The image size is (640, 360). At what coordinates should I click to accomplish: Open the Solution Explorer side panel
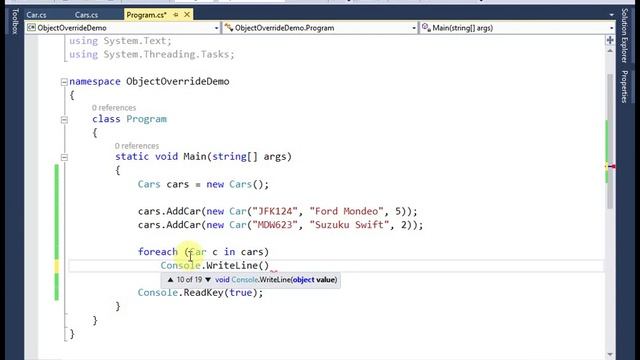624,36
